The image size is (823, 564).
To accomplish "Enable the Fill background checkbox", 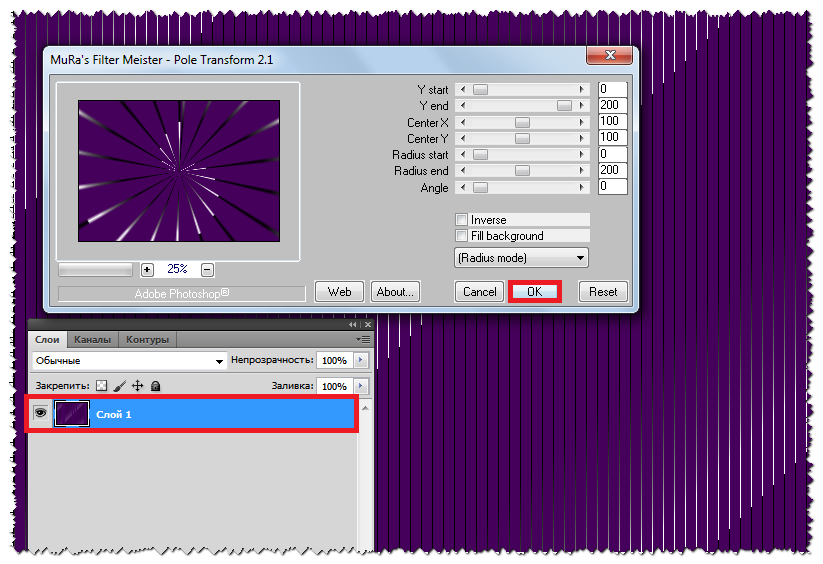I will tap(461, 236).
